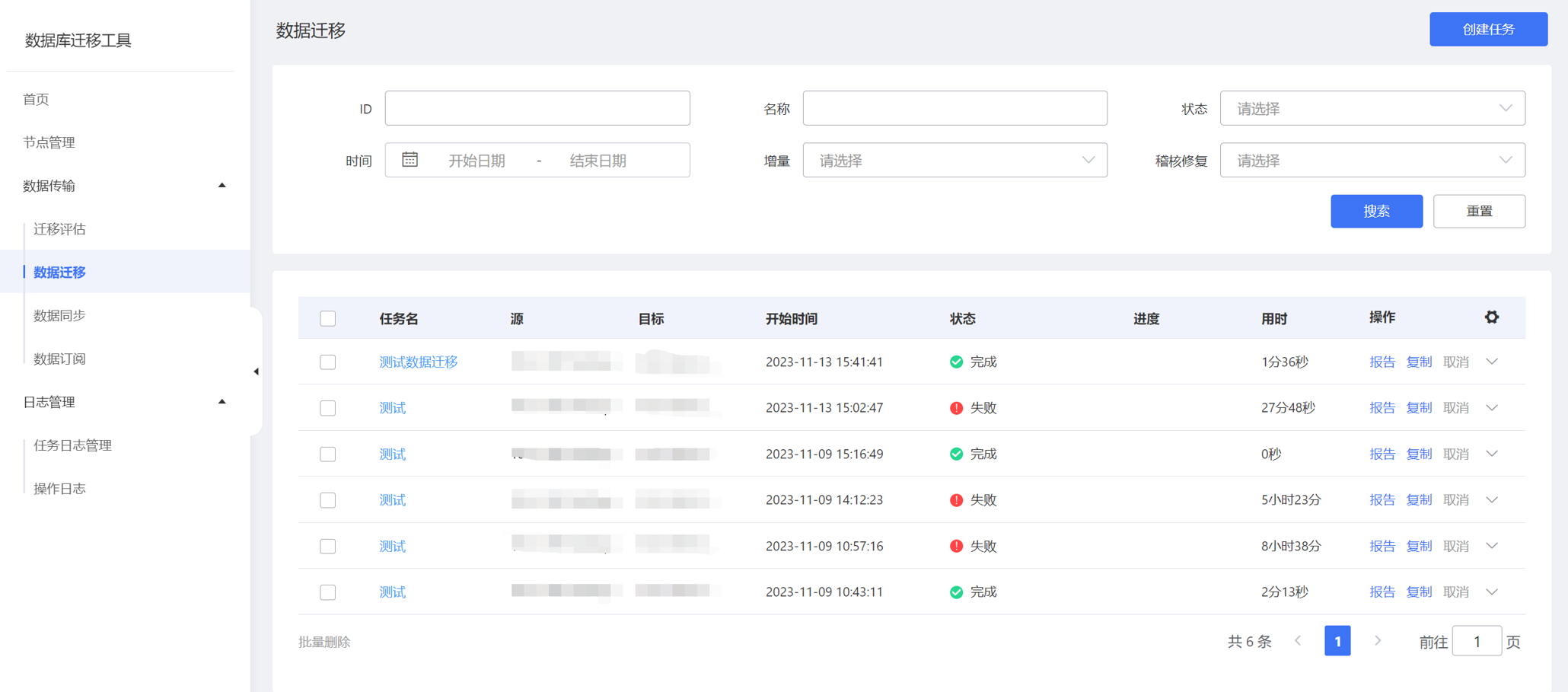Click 复制 for the 测试数据迁移 row
The height and width of the screenshot is (692, 1568).
[1419, 362]
